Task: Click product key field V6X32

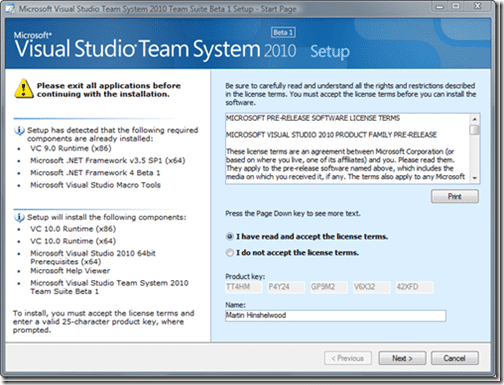Action: [372, 287]
